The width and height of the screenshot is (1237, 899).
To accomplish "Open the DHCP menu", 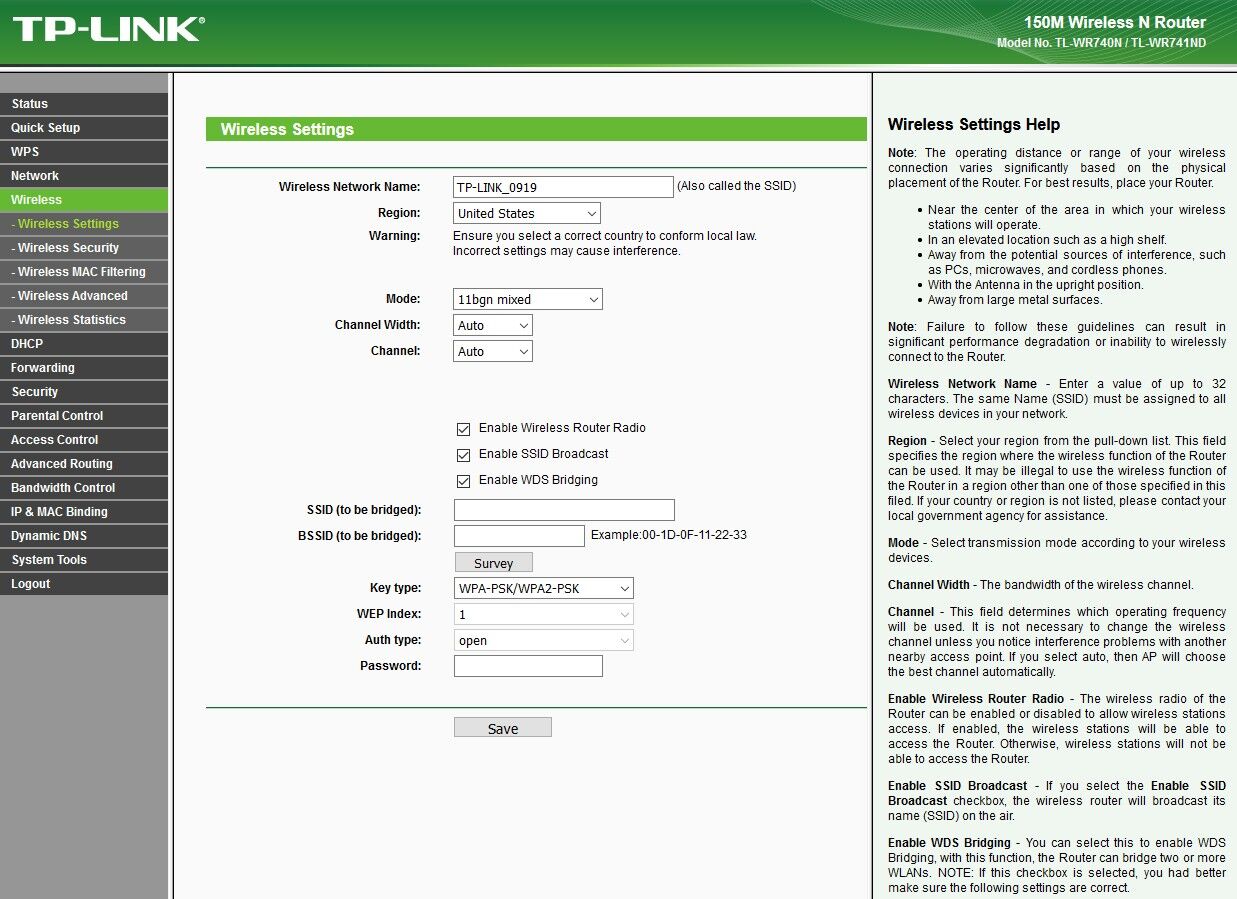I will tap(84, 344).
